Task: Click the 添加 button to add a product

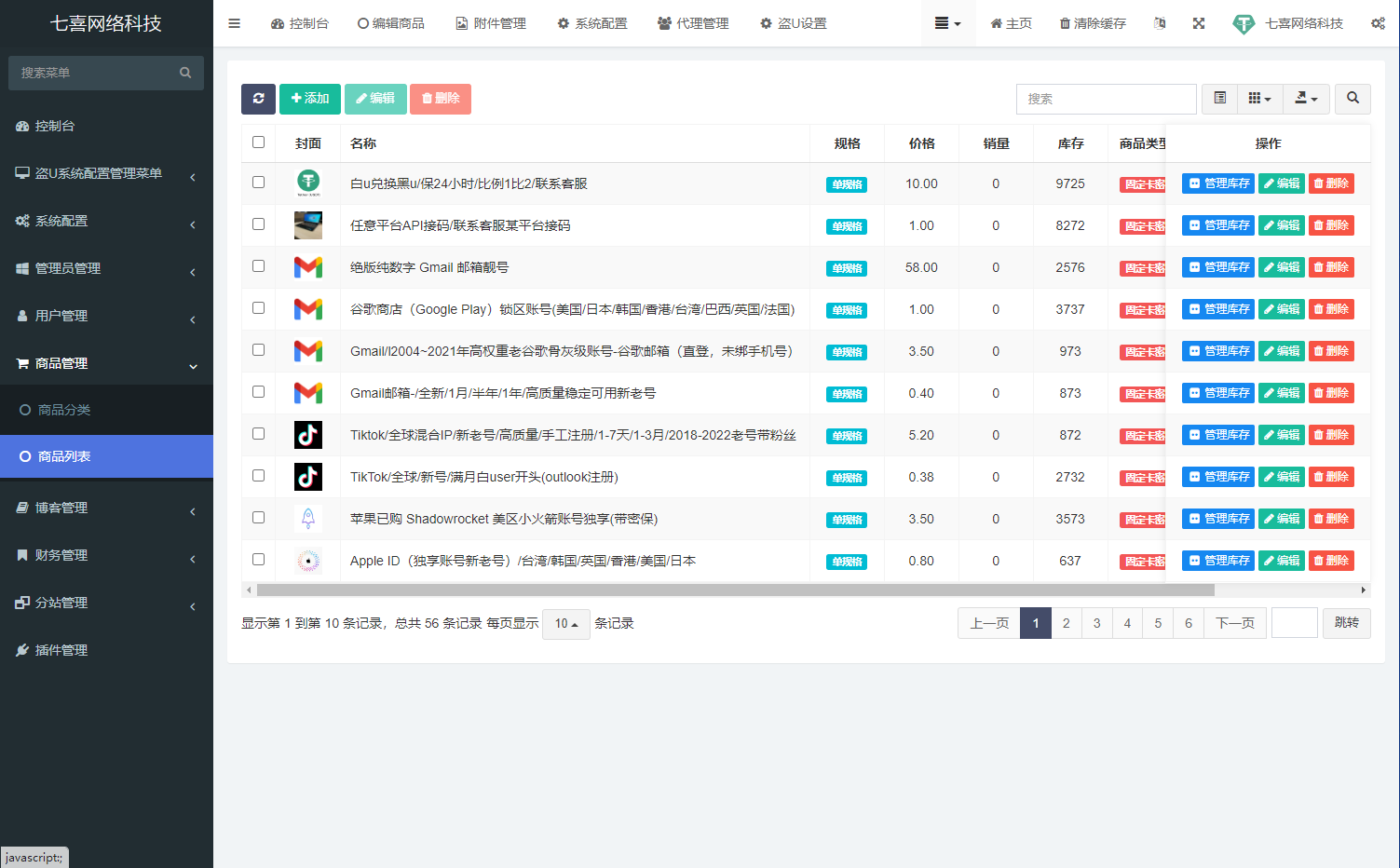Action: pos(309,99)
